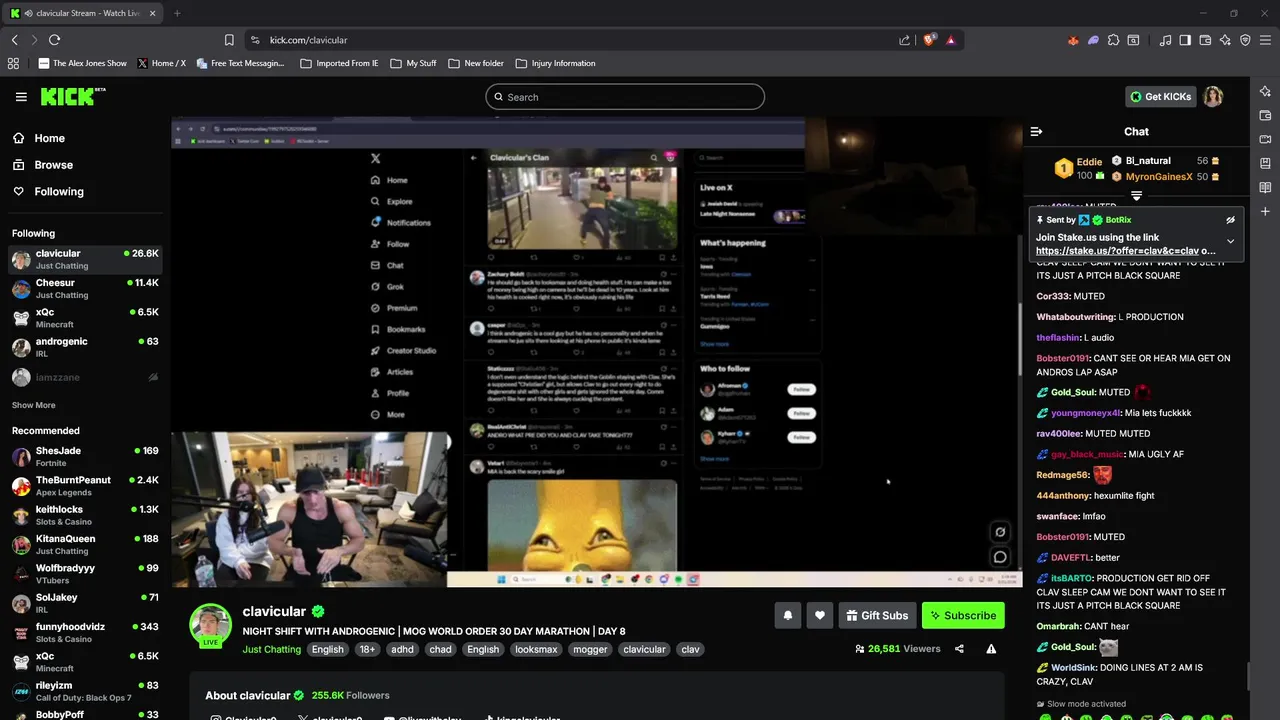This screenshot has height=720, width=1280.
Task: Toggle channel notifications bell button
Action: click(787, 615)
